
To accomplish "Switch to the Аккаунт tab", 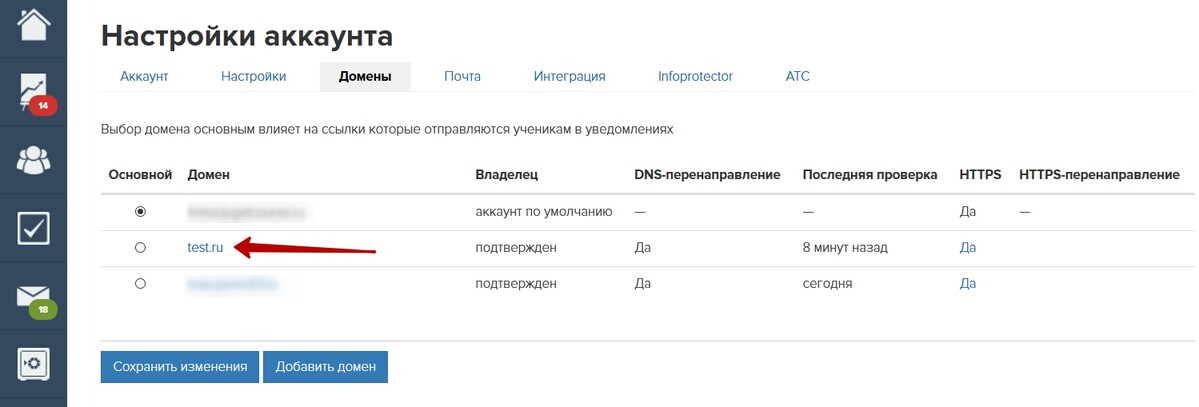I will click(144, 77).
